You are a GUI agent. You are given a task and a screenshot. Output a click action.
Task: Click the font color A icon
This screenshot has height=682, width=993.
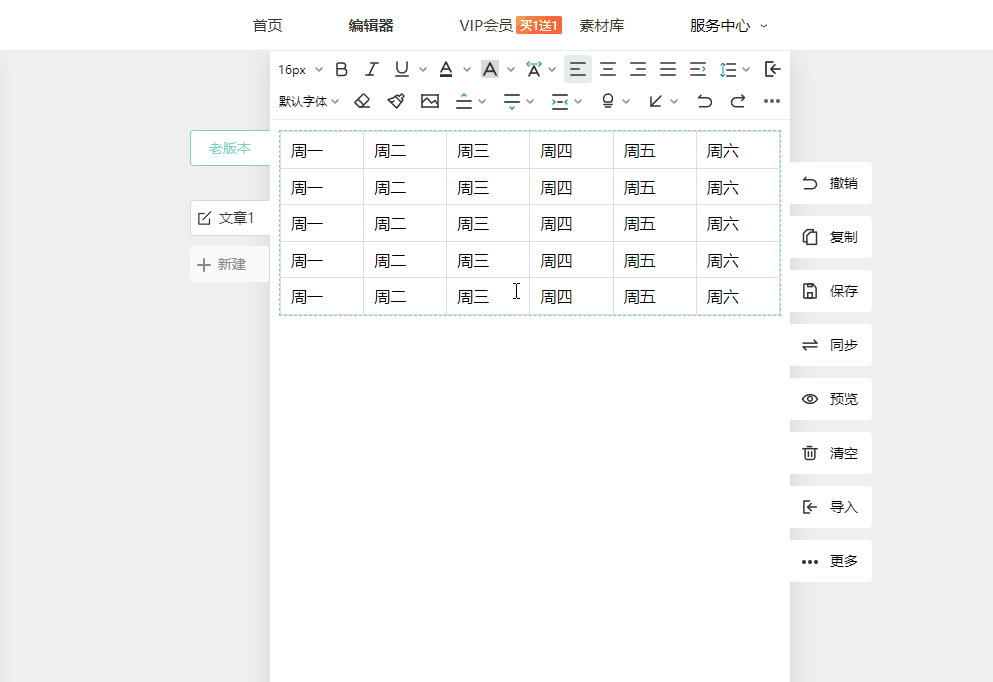tap(446, 69)
